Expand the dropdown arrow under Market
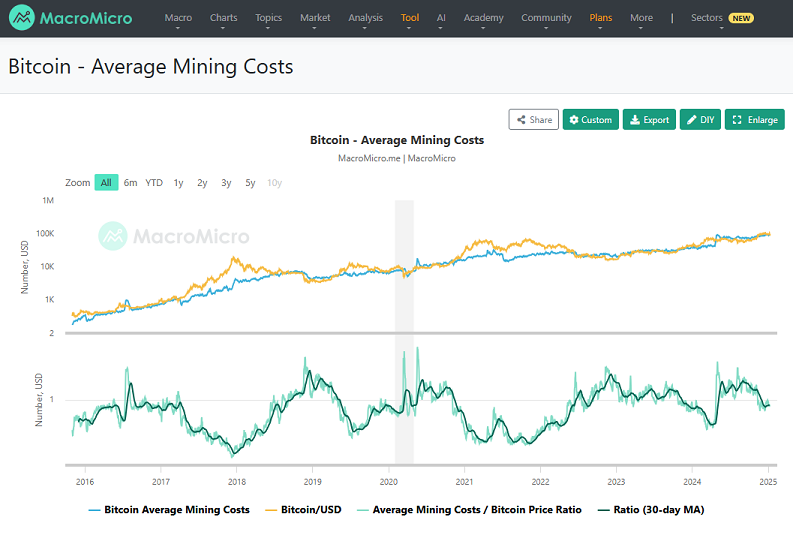The height and width of the screenshot is (553, 793). tap(314, 28)
